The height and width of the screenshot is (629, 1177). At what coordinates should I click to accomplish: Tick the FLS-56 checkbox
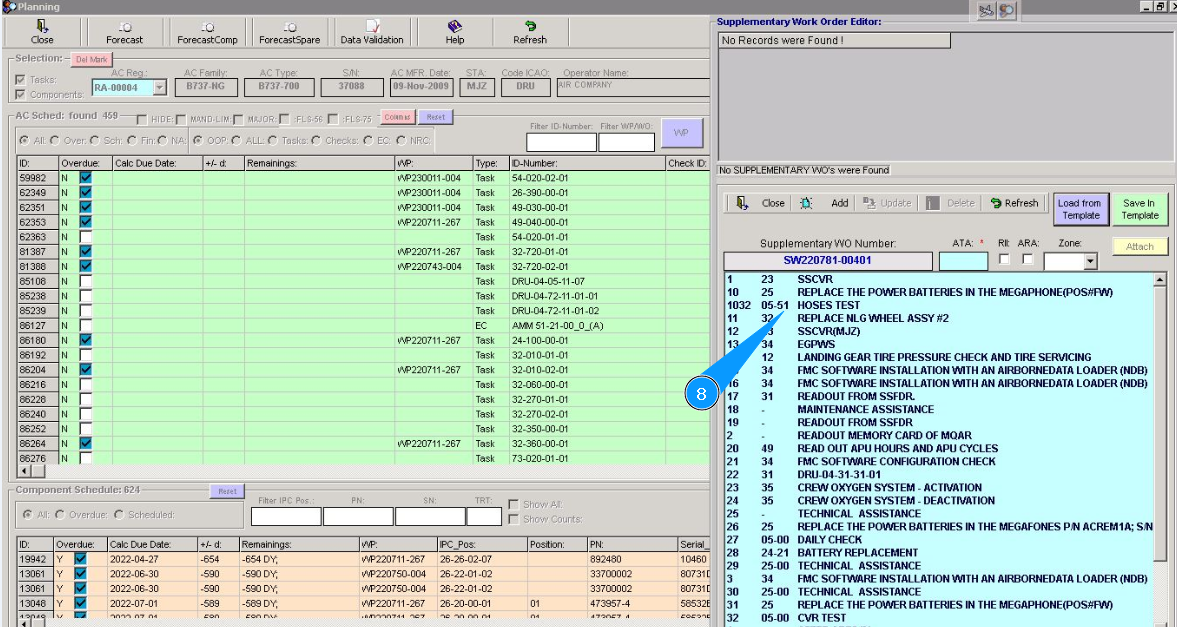285,119
